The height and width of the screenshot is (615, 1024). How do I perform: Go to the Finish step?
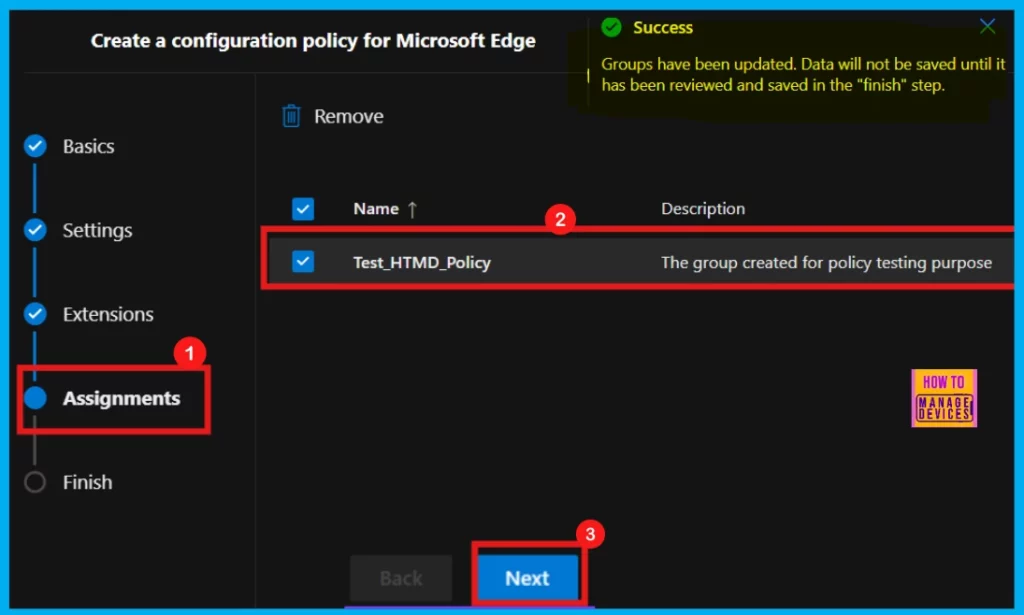88,482
